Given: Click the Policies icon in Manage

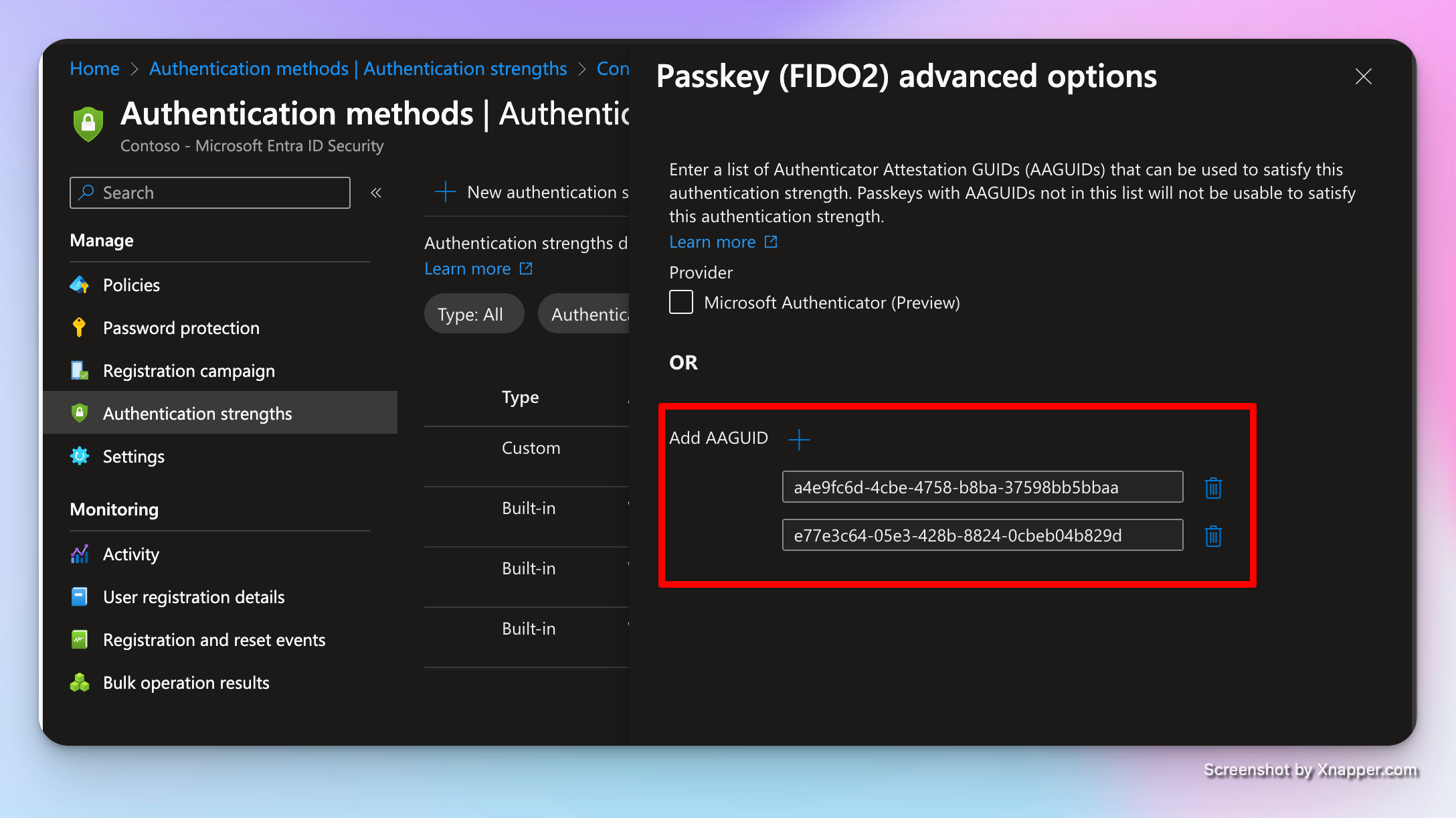Looking at the screenshot, I should [x=80, y=285].
